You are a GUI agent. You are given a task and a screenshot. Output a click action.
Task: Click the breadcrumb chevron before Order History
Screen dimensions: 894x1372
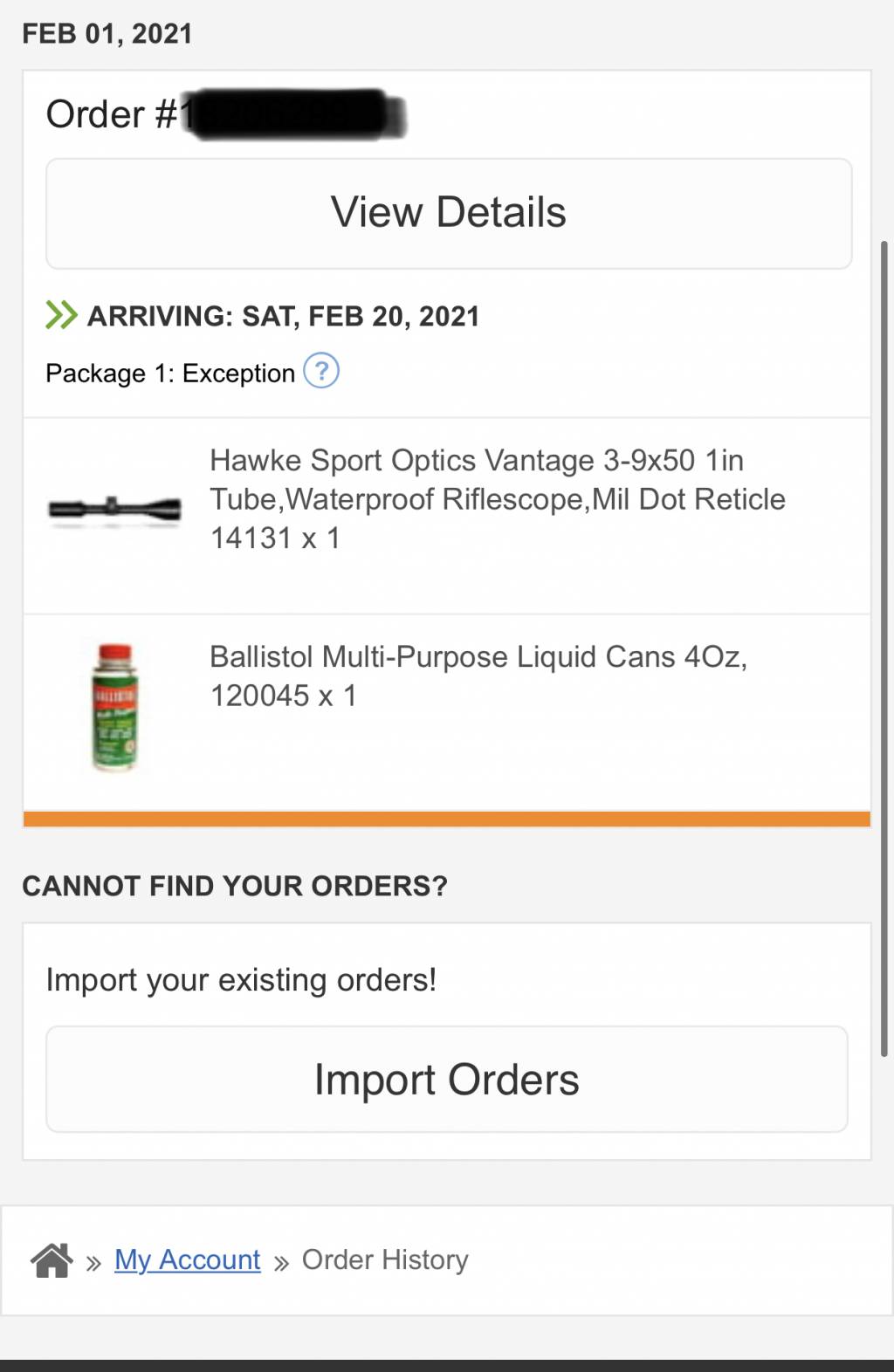(281, 1263)
